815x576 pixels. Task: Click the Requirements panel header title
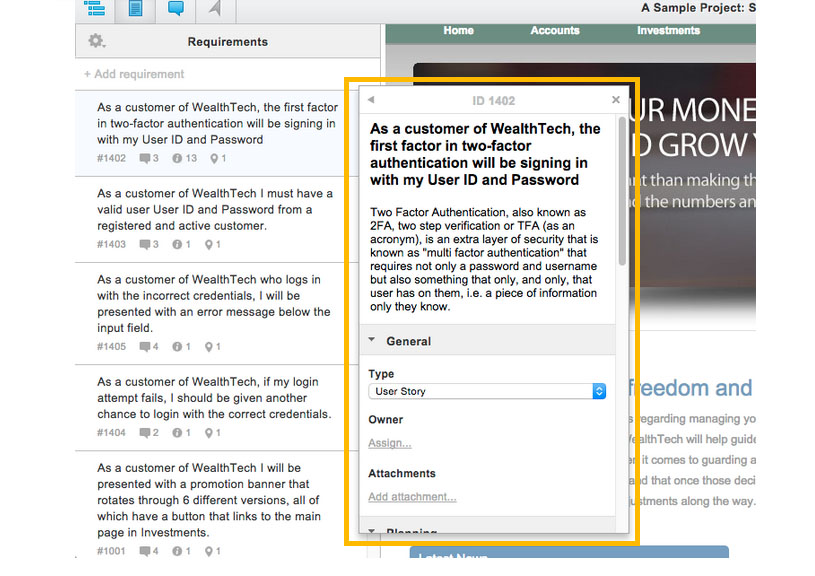pyautogui.click(x=228, y=42)
